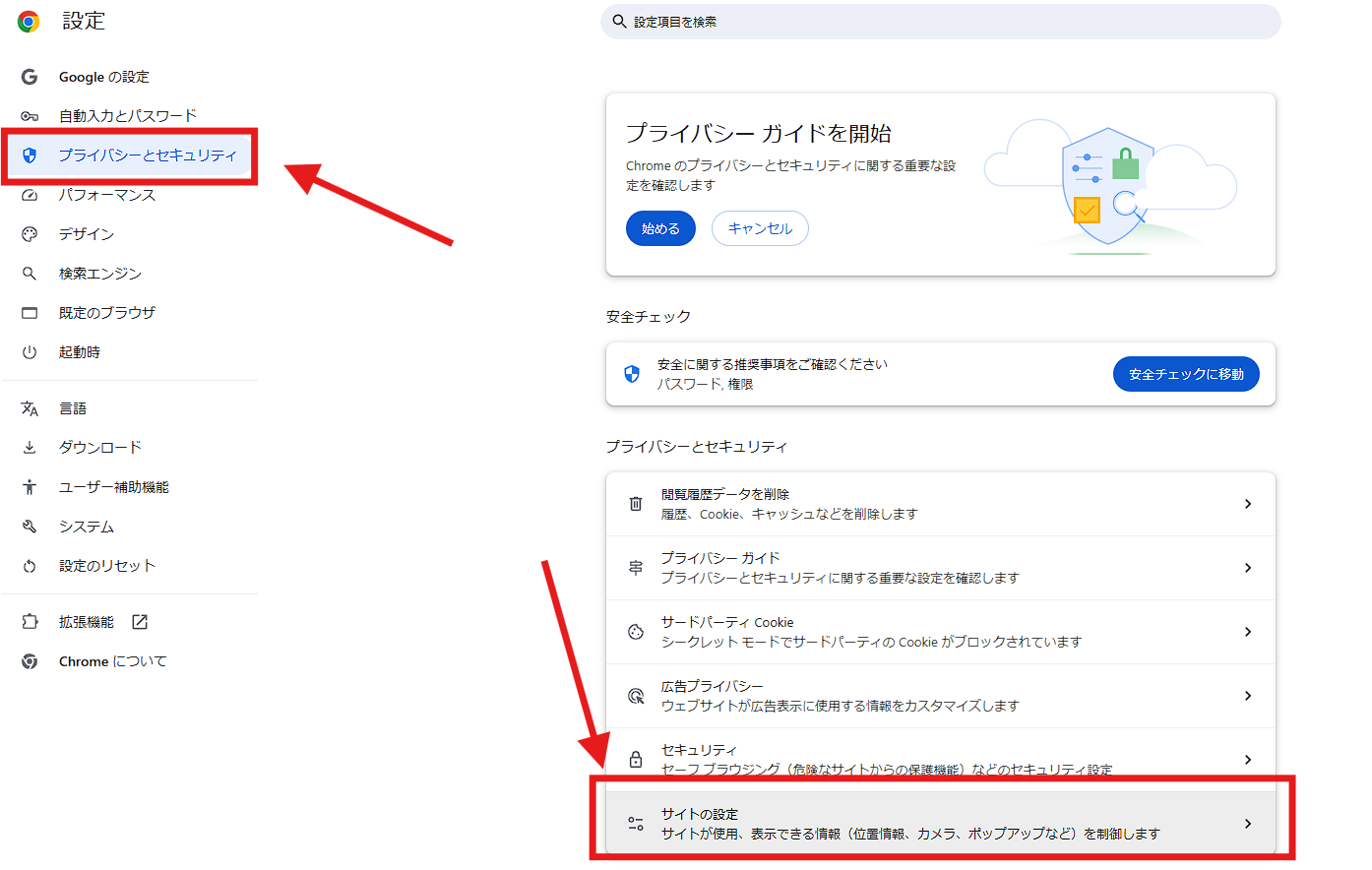The height and width of the screenshot is (870, 1372).
Task: Click the speedometer icon for パフォーマンス
Action: coord(30,195)
